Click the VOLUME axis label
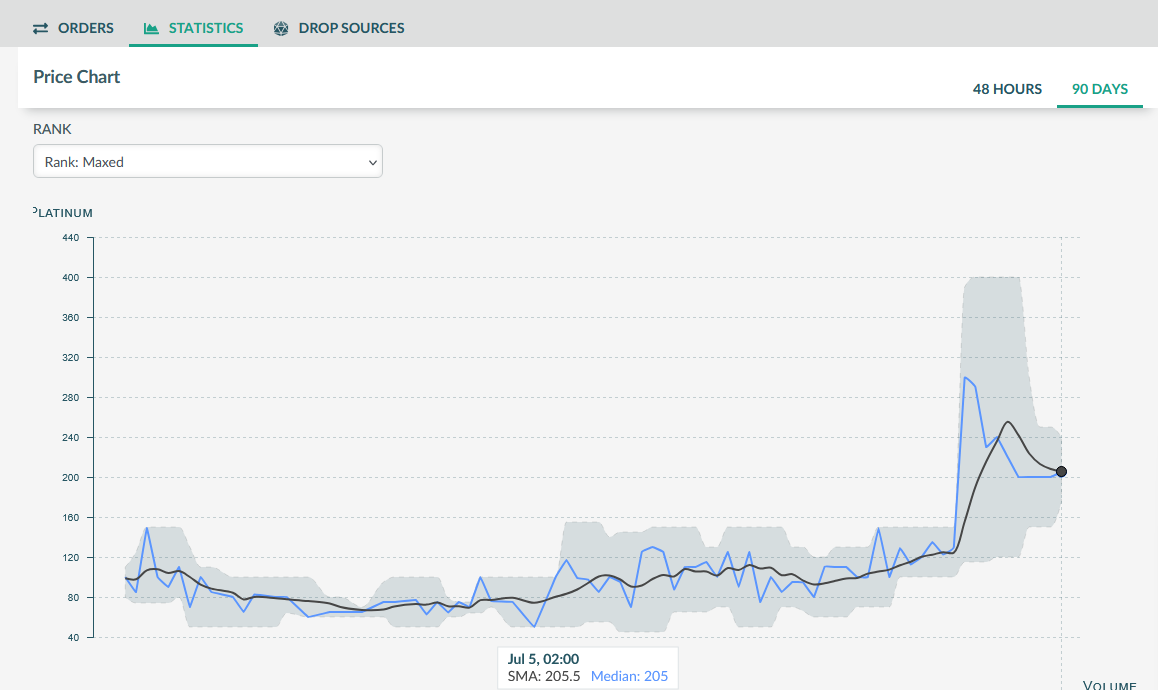Viewport: 1158px width, 690px height. click(1109, 685)
